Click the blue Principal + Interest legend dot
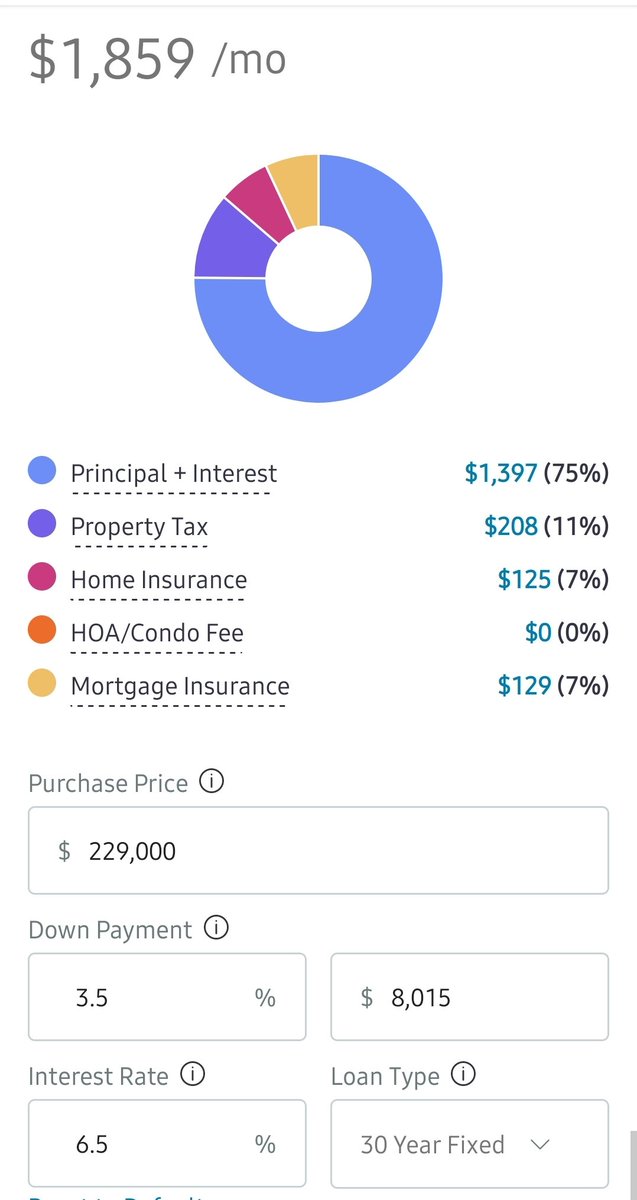The width and height of the screenshot is (637, 1200). 42,472
